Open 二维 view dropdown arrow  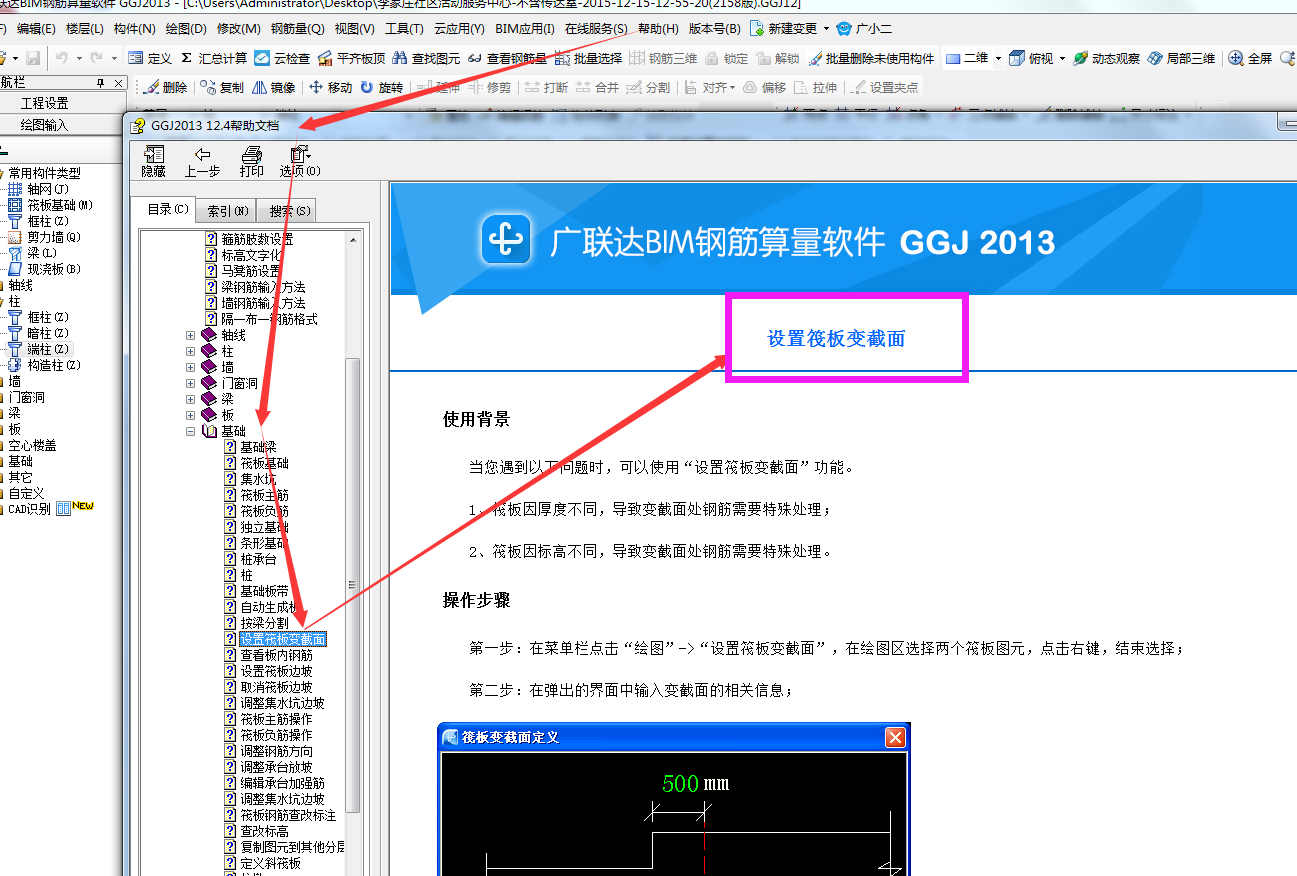click(998, 59)
